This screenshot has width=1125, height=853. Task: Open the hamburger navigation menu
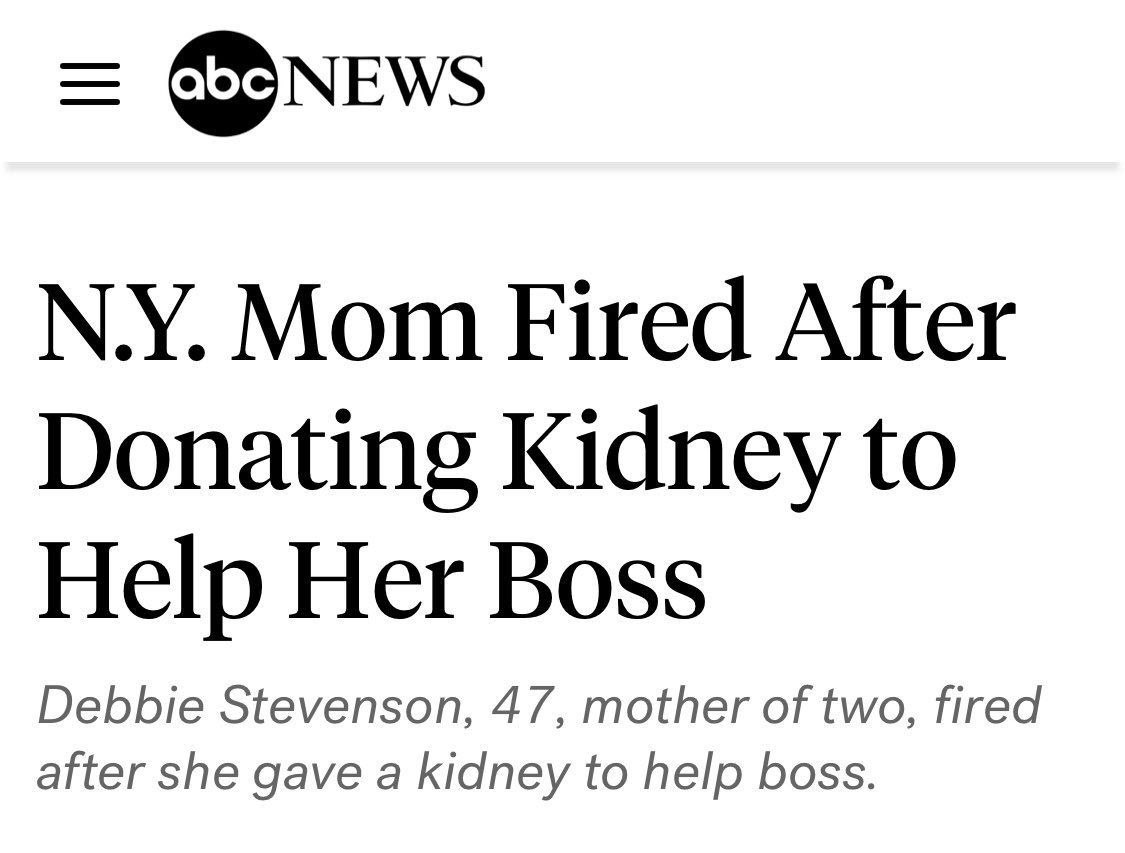point(90,84)
